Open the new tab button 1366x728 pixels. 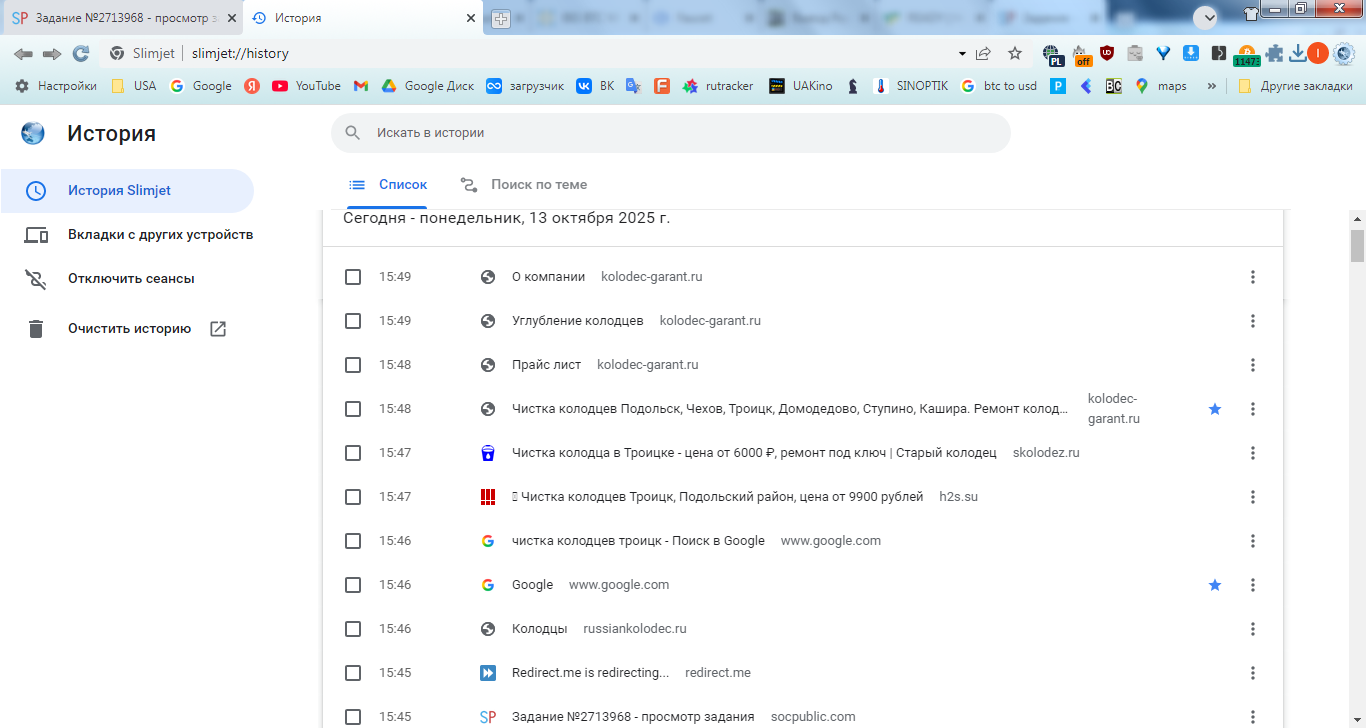click(501, 19)
